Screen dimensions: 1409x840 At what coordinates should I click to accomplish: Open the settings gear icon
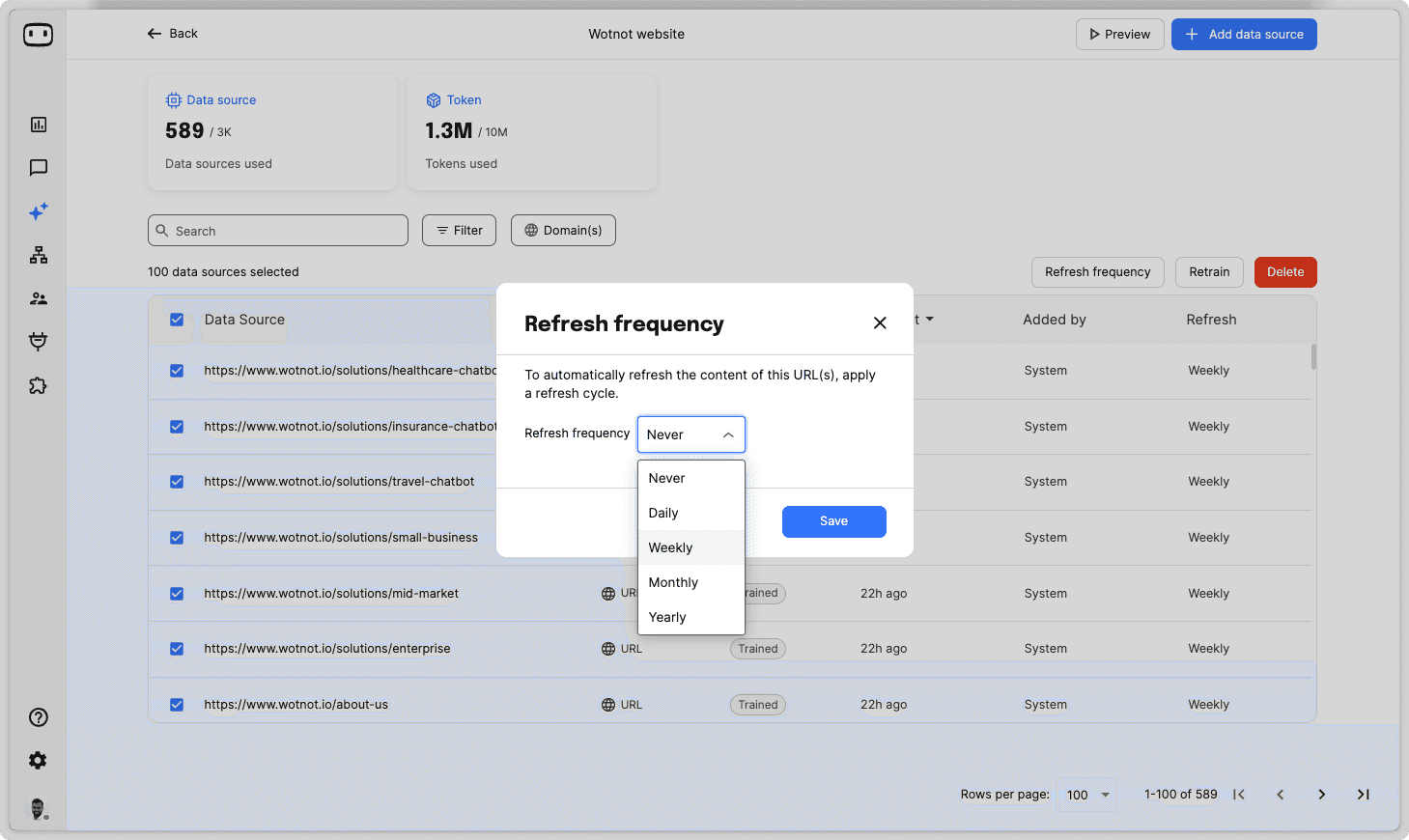coord(38,761)
